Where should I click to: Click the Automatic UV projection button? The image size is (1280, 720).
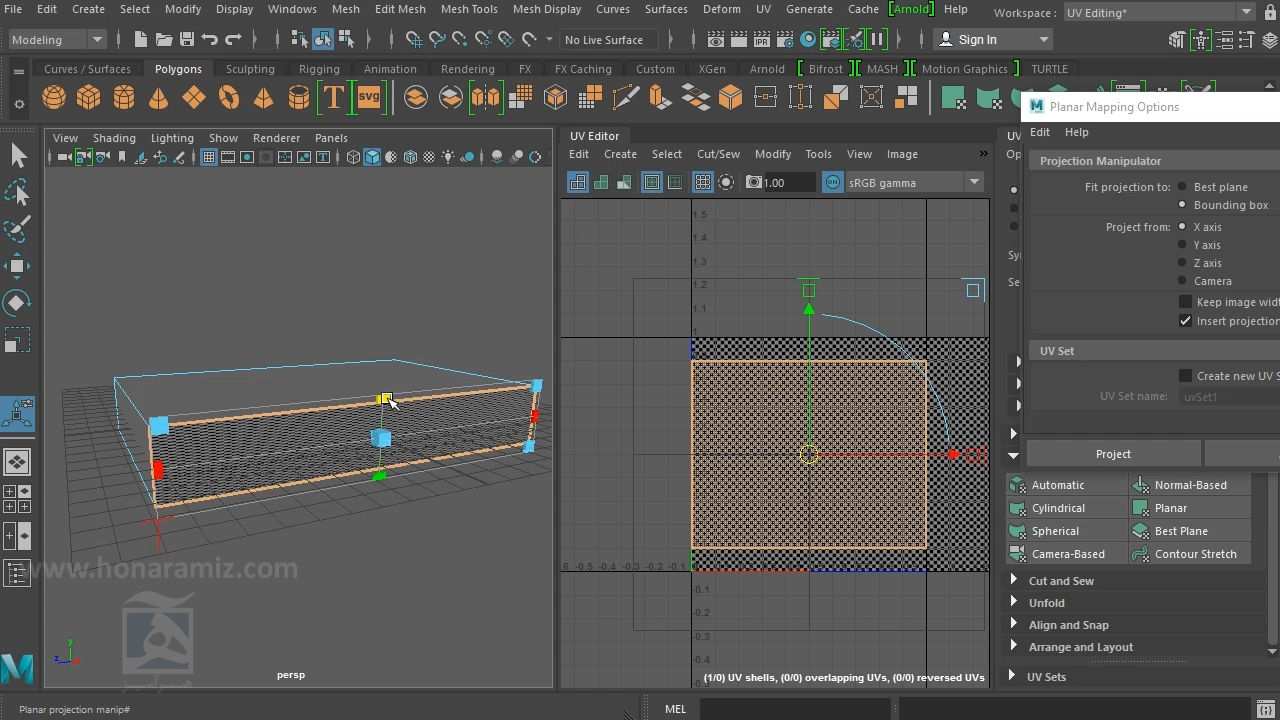(1067, 485)
